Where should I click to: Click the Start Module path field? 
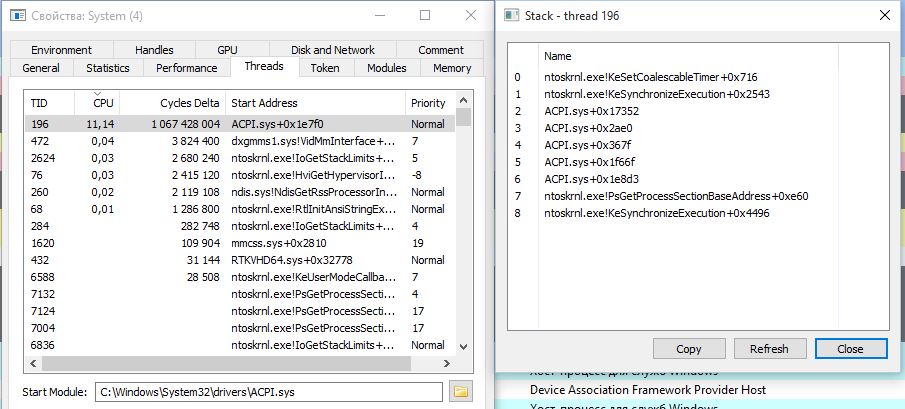(268, 391)
